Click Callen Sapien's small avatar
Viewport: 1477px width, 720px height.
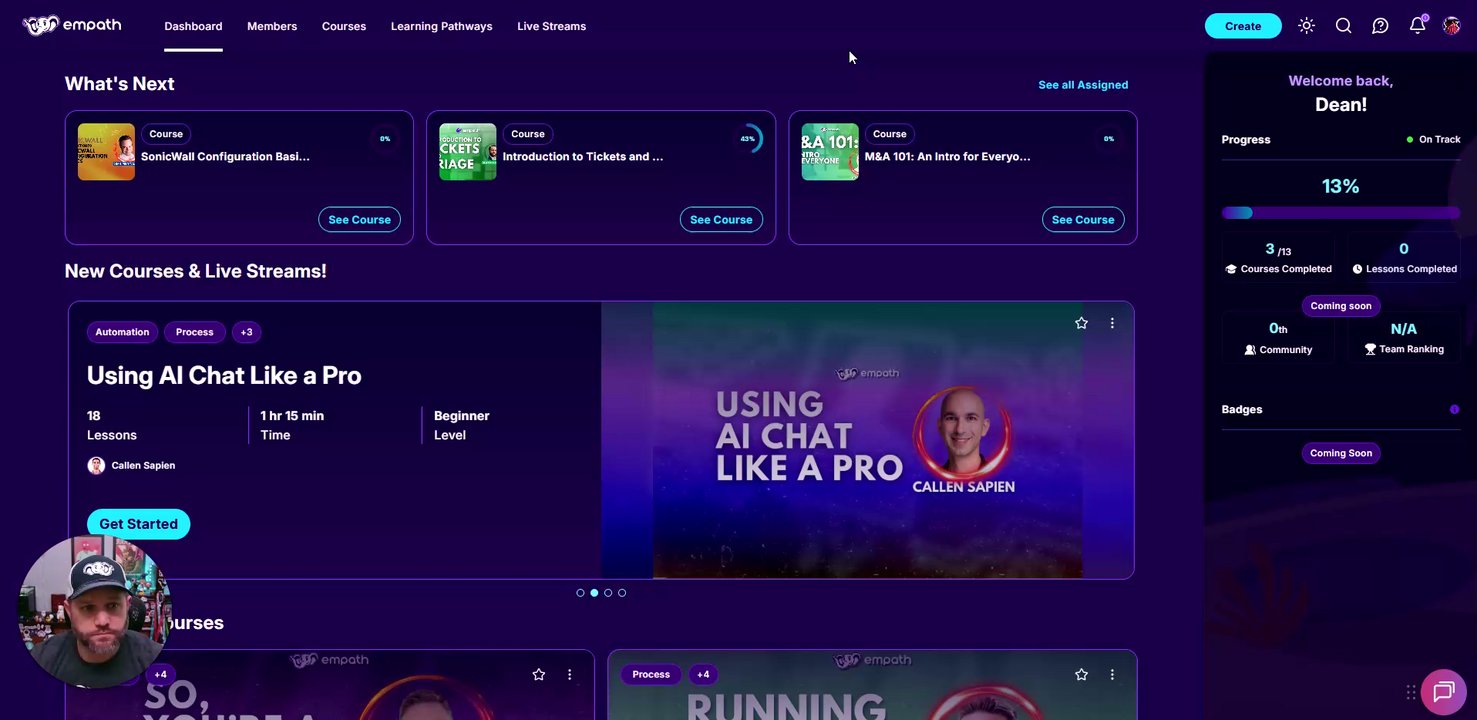click(96, 465)
